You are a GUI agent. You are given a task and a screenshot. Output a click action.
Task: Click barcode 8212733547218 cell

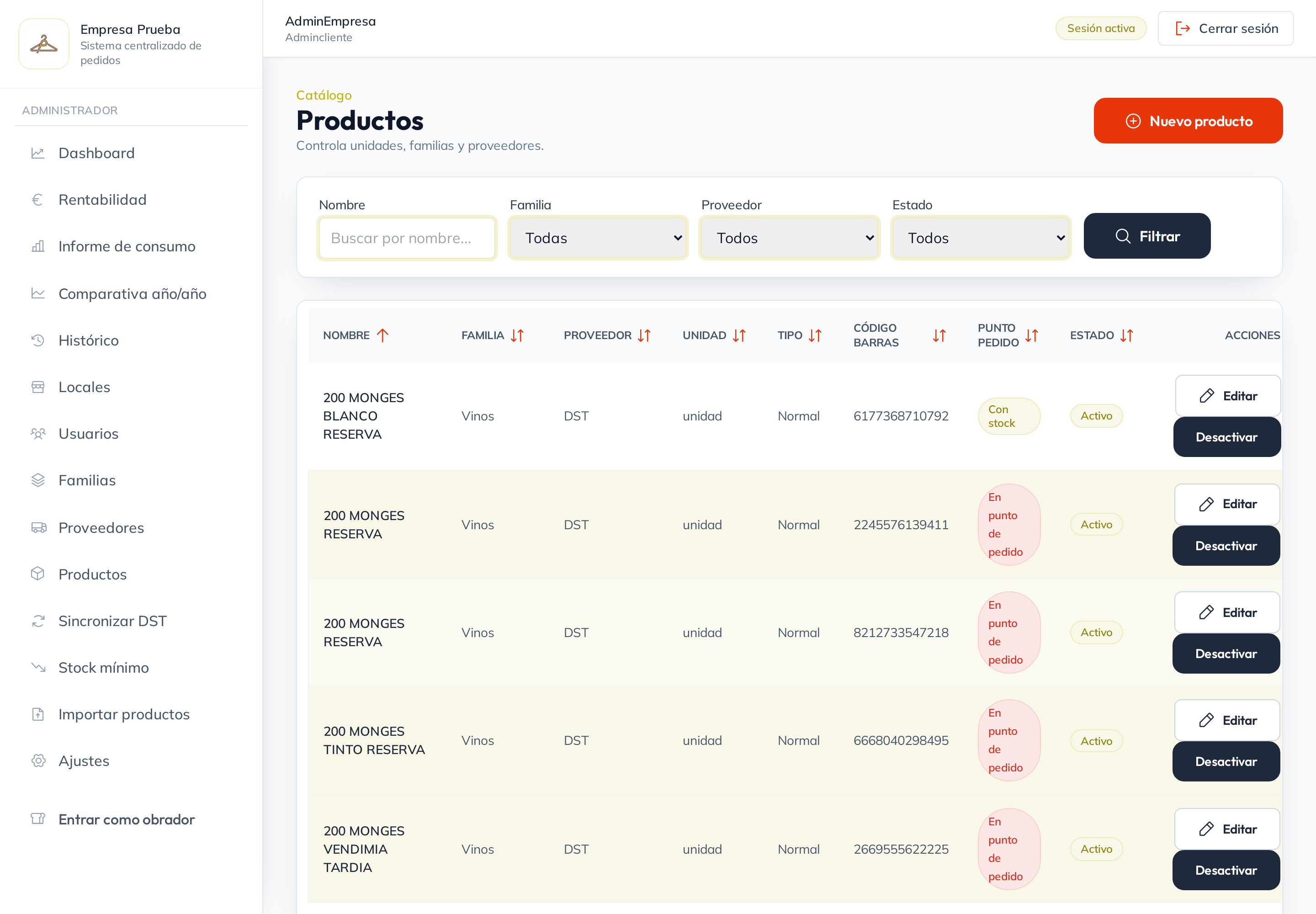901,632
